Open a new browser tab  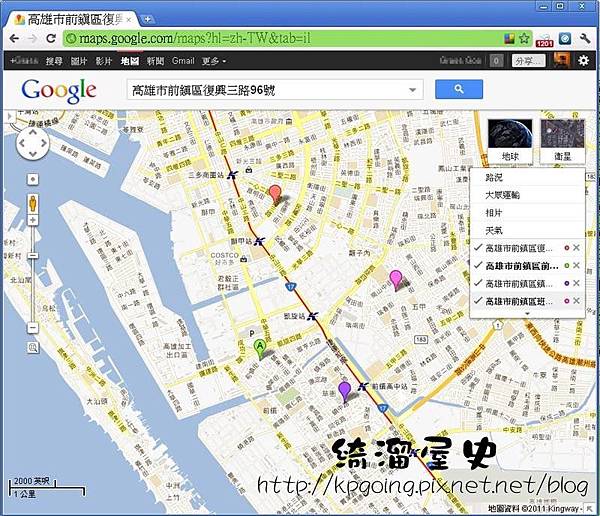pos(147,19)
